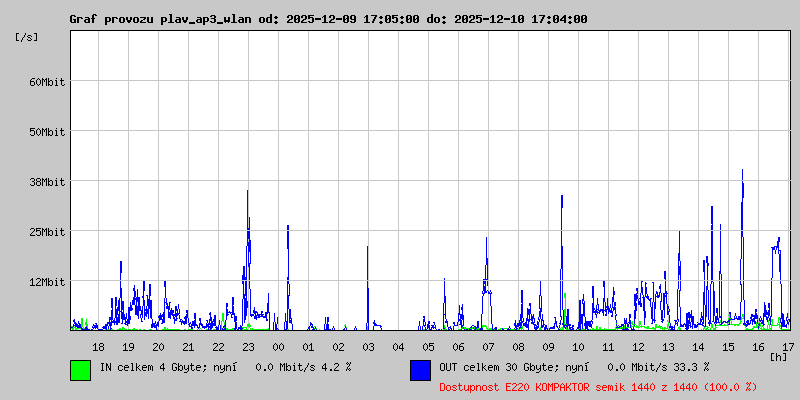The height and width of the screenshot is (400, 800).
Task: Click hour label 19 on the time axis
Action: pyautogui.click(x=129, y=347)
